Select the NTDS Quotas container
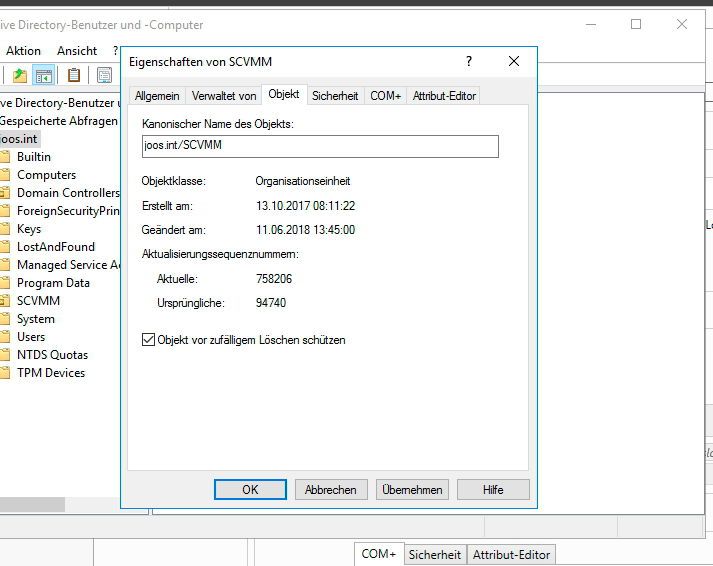Screen dimensions: 713x566 tap(52, 355)
